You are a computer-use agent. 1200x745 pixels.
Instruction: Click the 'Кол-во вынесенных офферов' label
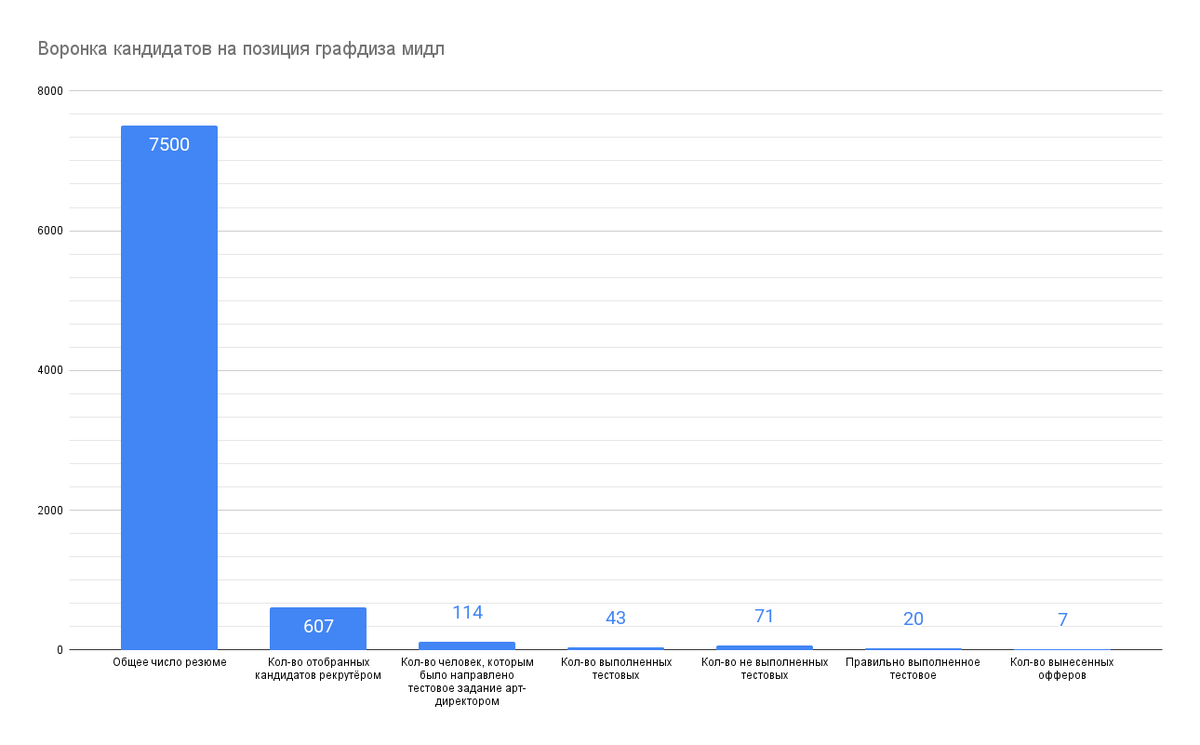[1063, 668]
